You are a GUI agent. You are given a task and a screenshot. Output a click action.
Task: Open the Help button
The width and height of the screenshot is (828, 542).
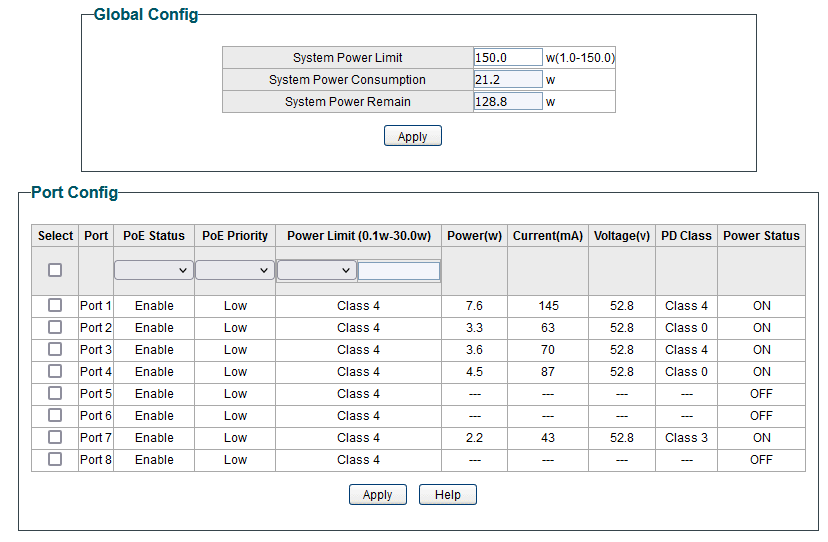[447, 495]
